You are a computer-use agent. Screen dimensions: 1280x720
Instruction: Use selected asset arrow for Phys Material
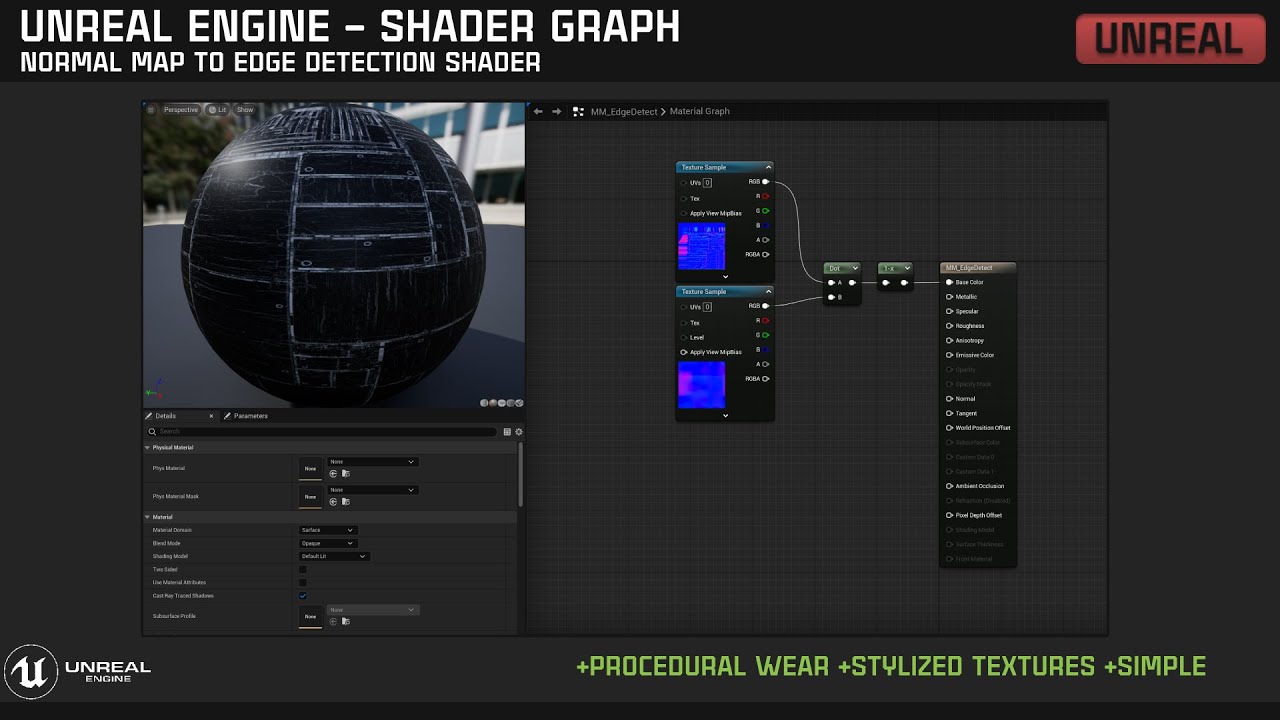click(333, 473)
